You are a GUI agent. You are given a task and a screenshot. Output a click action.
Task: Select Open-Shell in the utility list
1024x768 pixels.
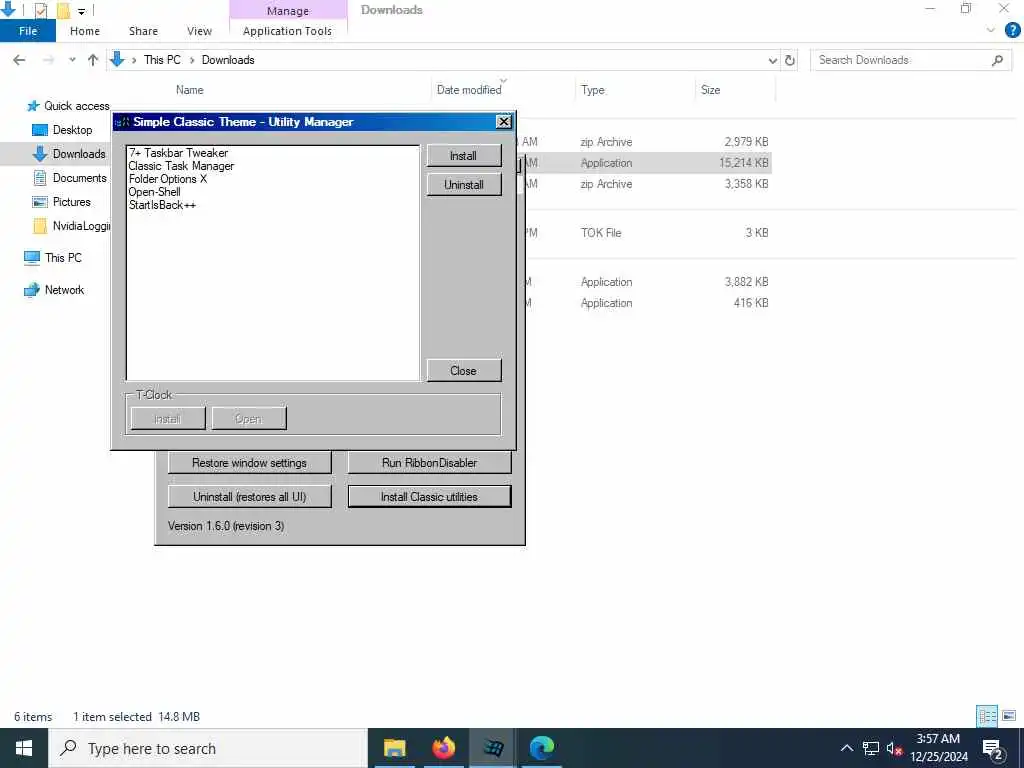pos(154,192)
